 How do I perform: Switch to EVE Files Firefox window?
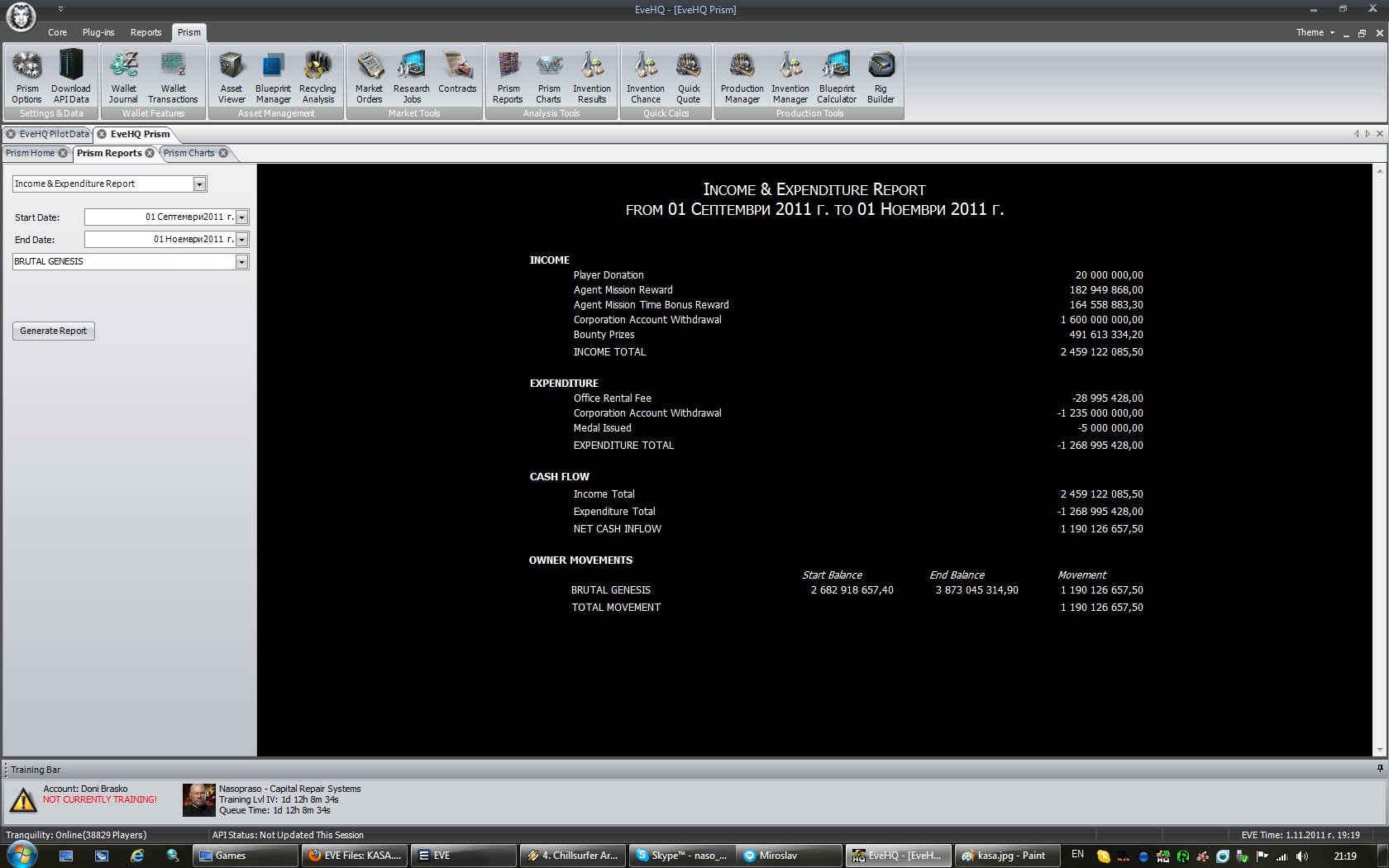point(355,856)
